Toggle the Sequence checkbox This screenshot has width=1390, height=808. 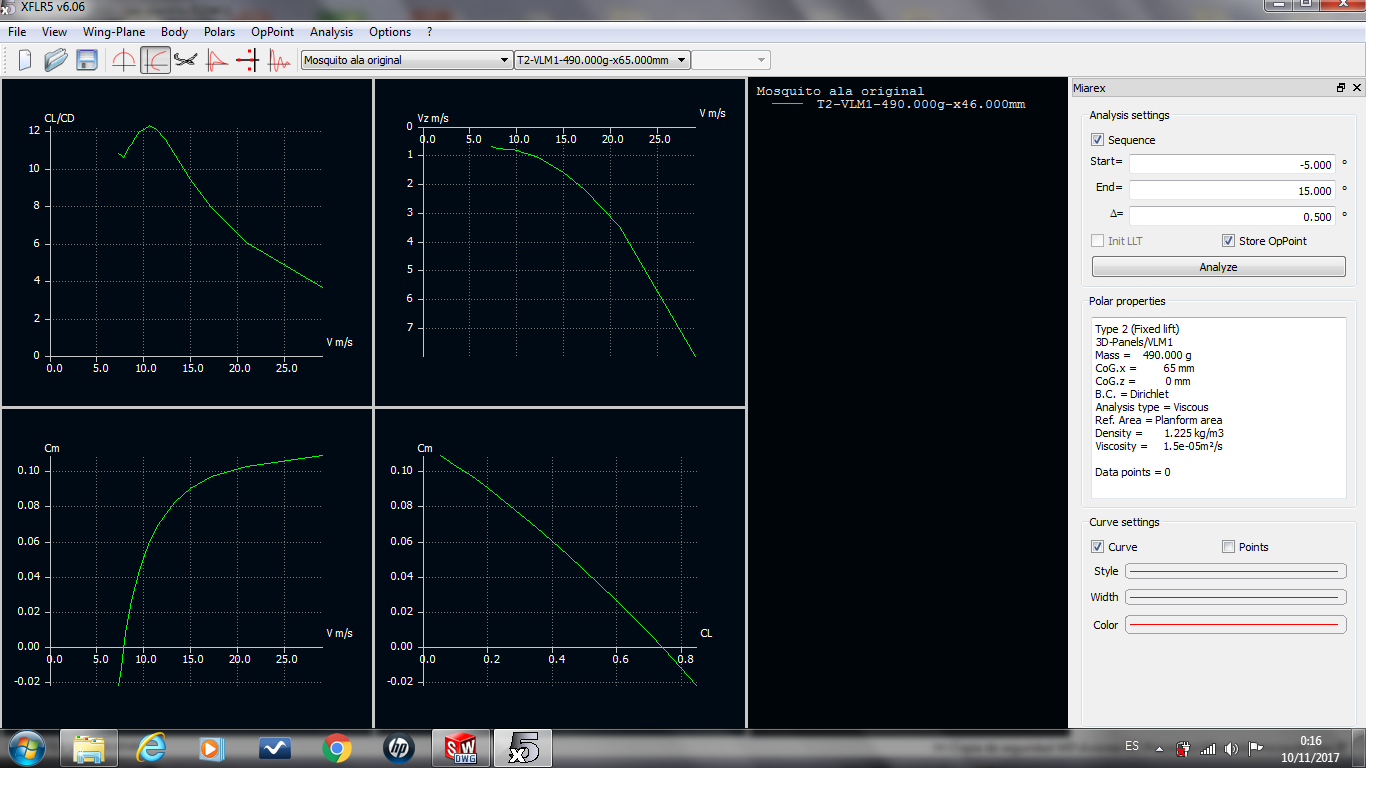1097,140
